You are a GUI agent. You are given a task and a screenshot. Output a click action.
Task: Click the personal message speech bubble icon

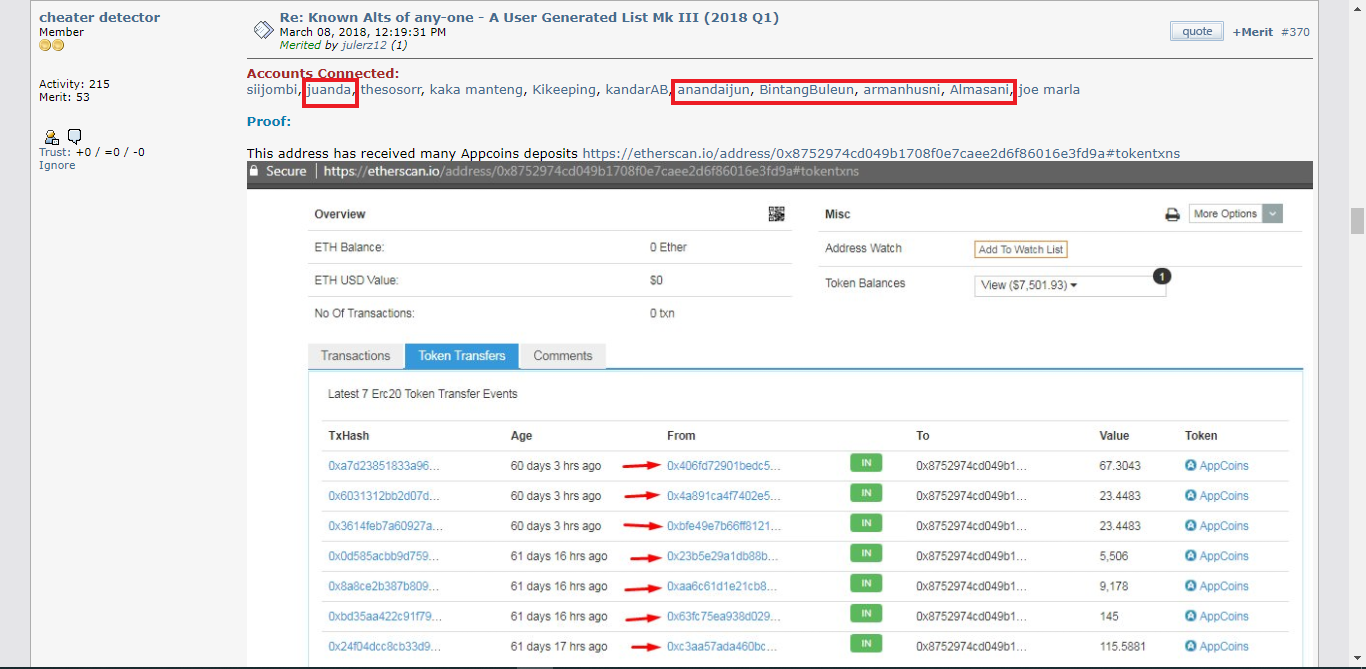tap(75, 137)
